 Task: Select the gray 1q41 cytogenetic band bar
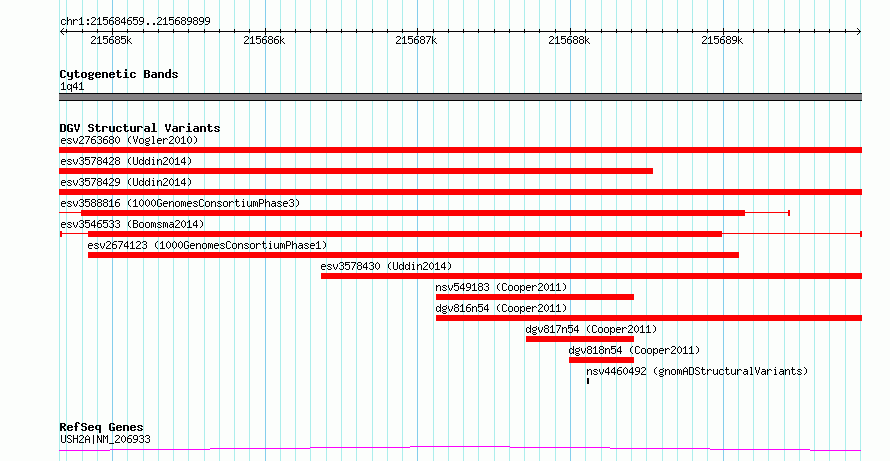point(460,97)
